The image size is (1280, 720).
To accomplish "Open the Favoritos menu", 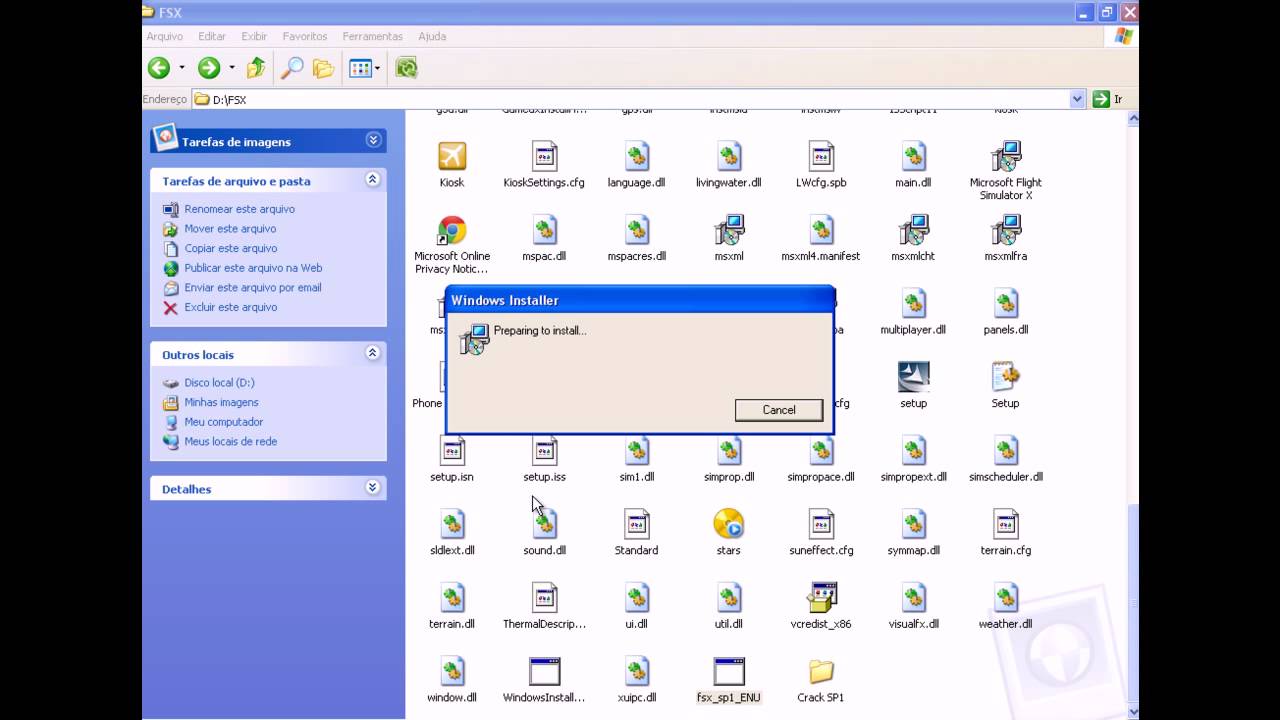I will click(305, 36).
